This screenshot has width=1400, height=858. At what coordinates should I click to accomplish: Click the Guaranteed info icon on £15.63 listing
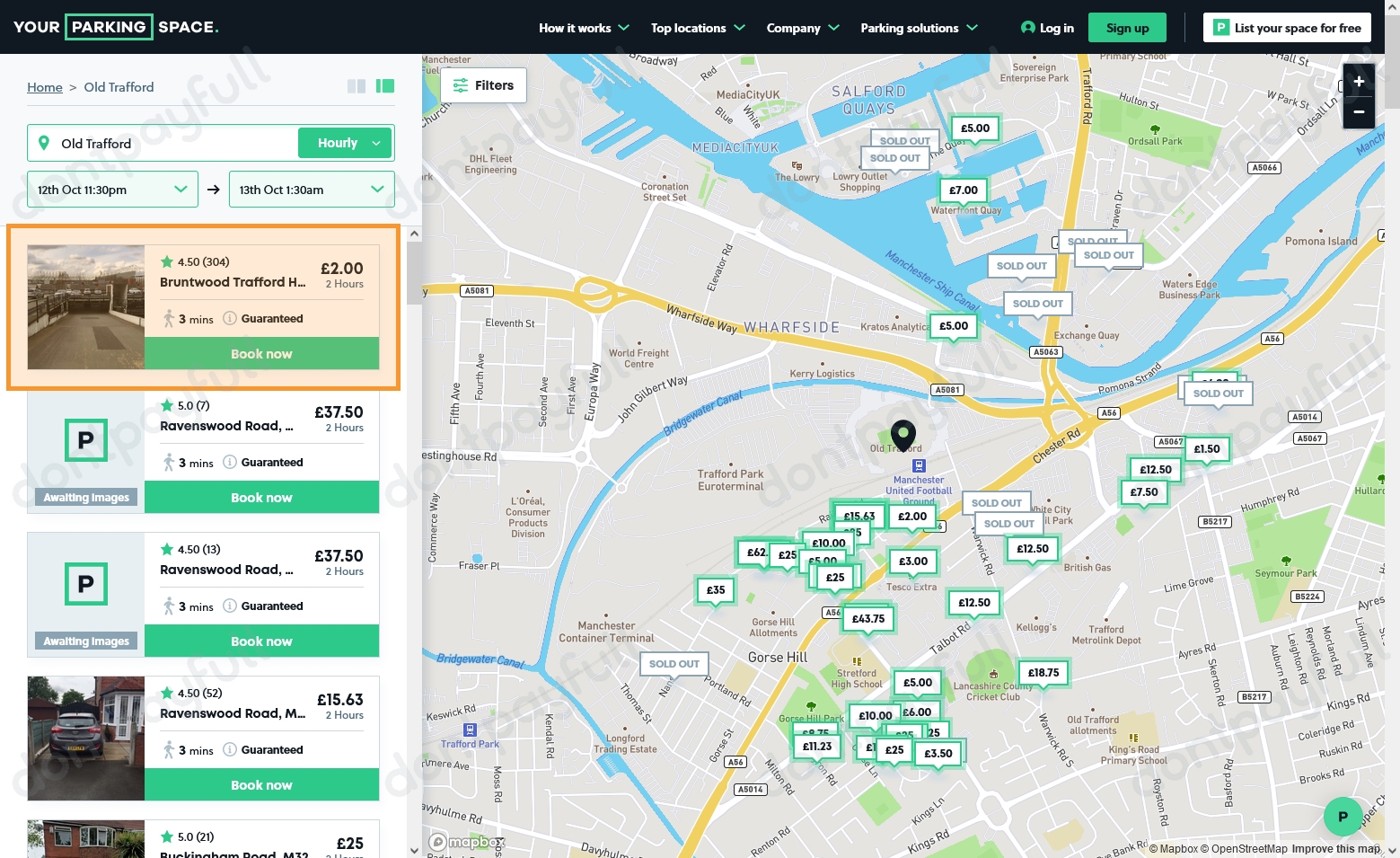(x=230, y=749)
